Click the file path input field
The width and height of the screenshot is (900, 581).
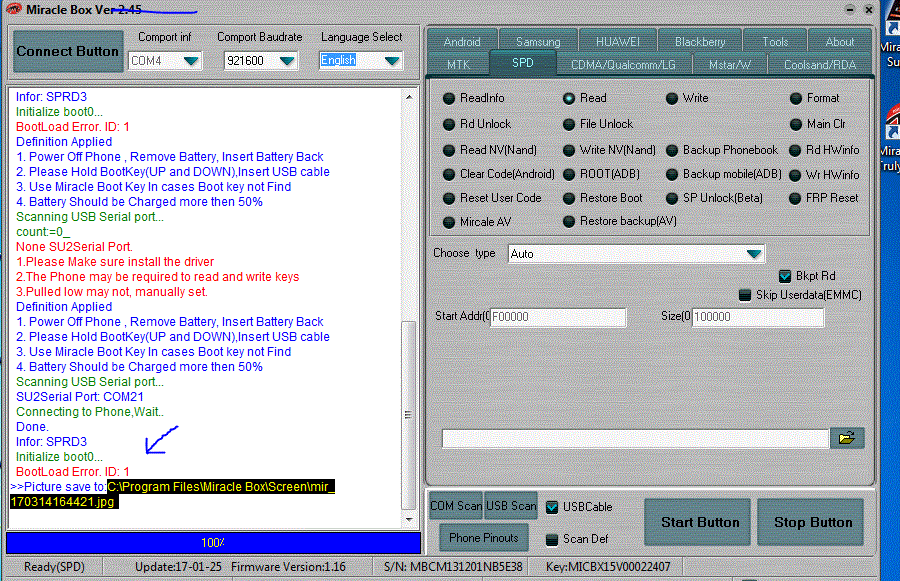click(x=635, y=439)
